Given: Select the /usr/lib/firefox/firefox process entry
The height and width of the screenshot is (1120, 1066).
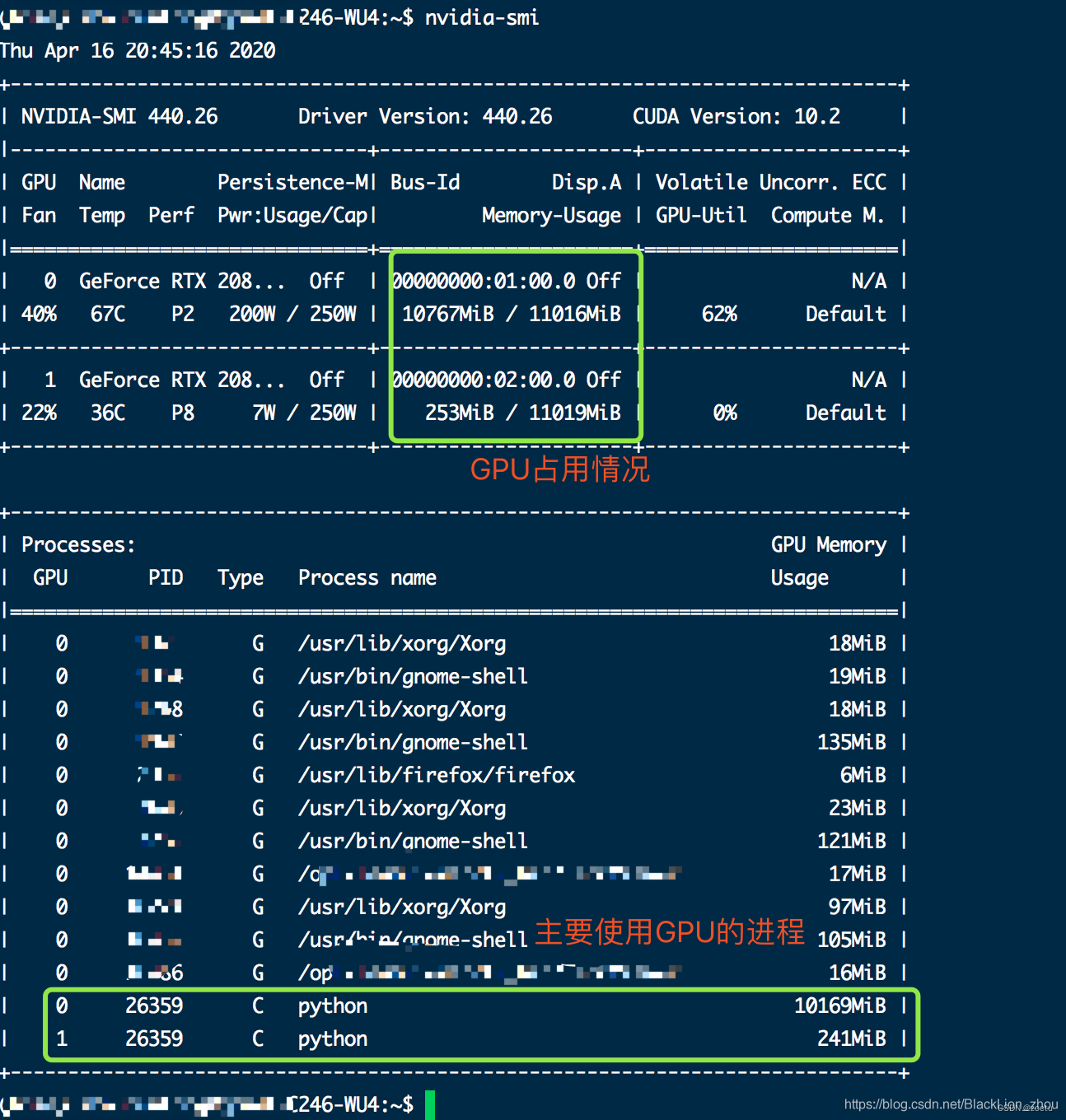Looking at the screenshot, I should click(x=437, y=775).
